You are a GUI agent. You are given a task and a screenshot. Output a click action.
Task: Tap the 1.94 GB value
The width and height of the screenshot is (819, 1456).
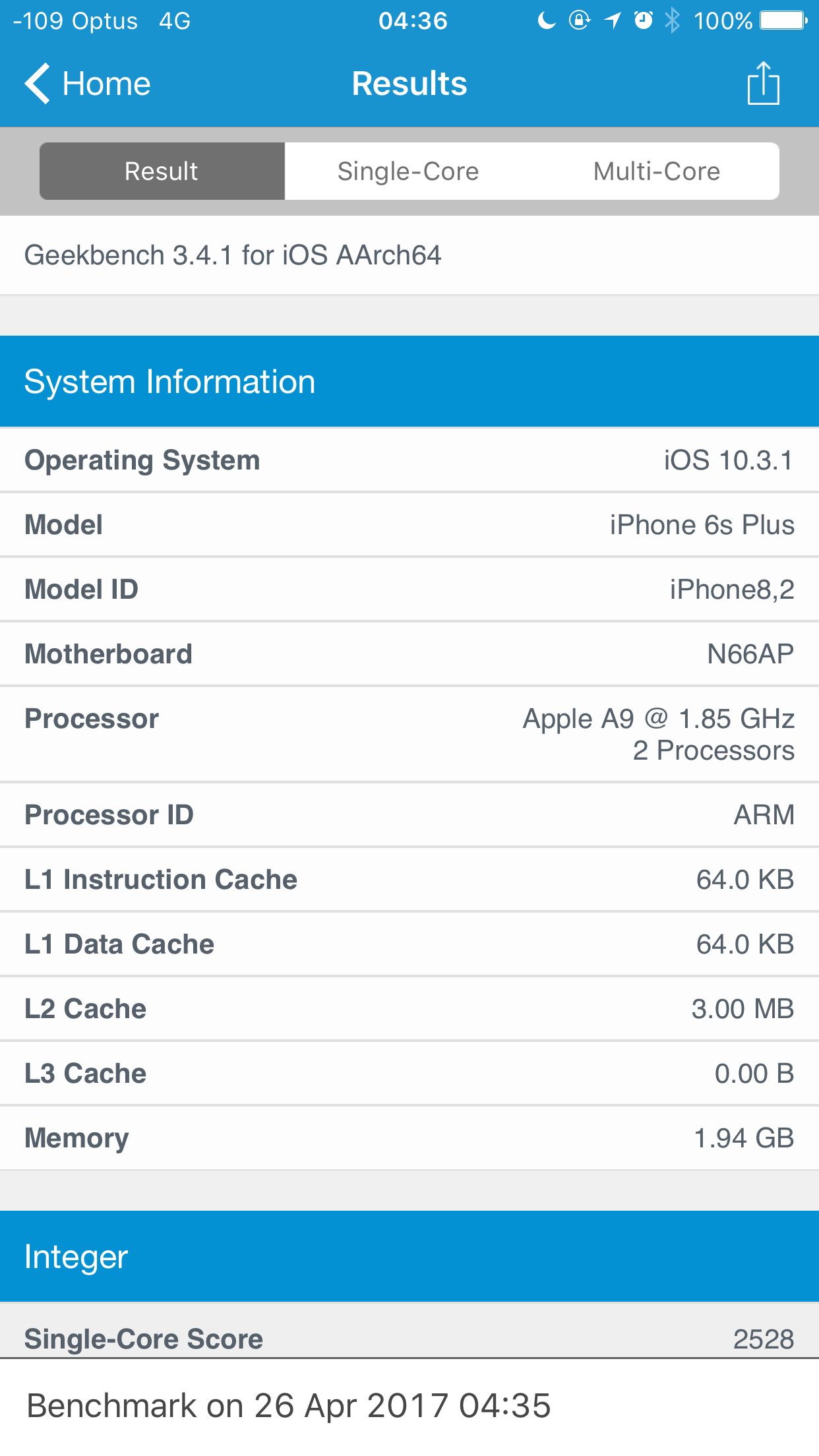coord(744,1138)
